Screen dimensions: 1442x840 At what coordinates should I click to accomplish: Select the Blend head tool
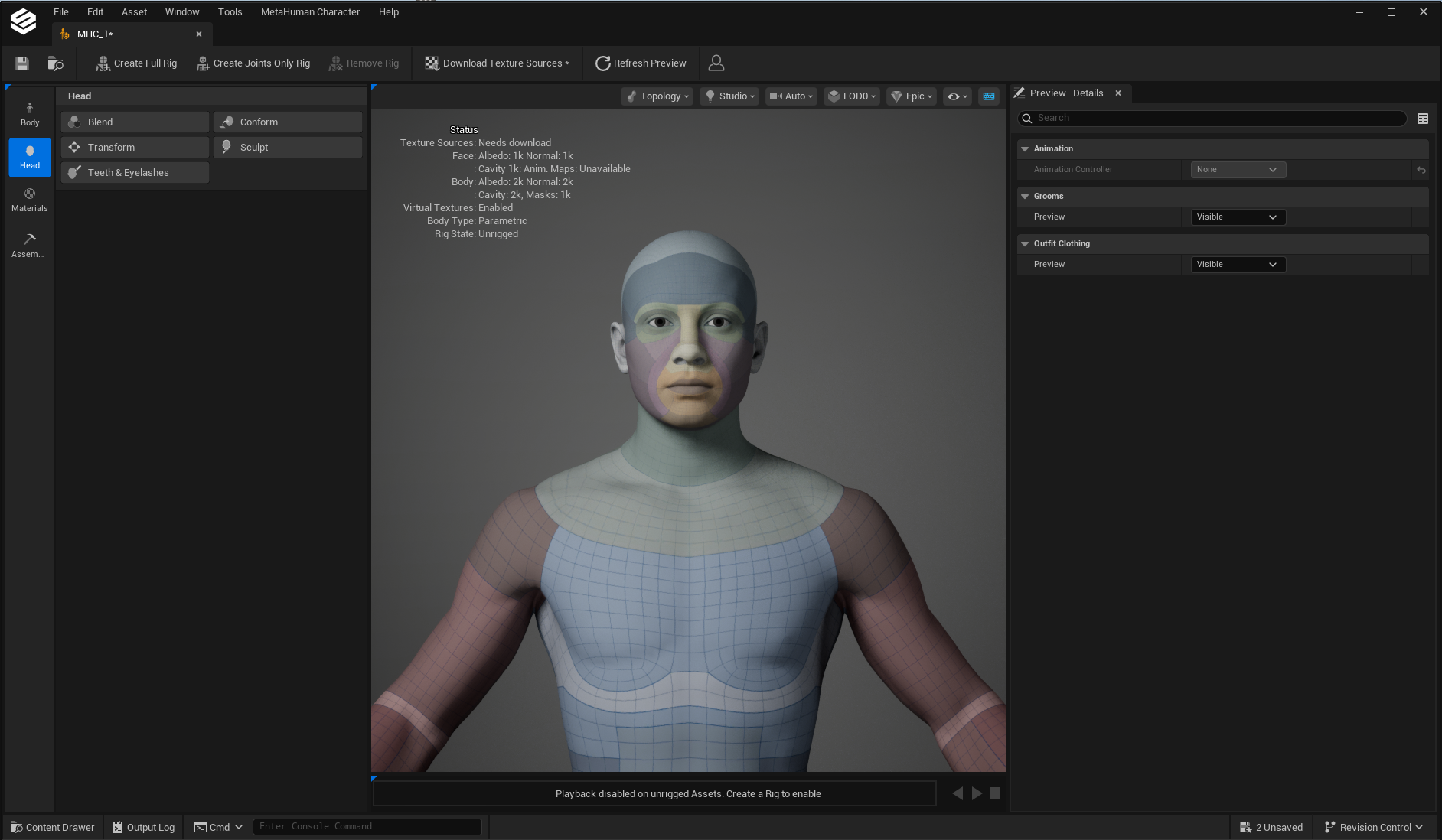click(135, 122)
